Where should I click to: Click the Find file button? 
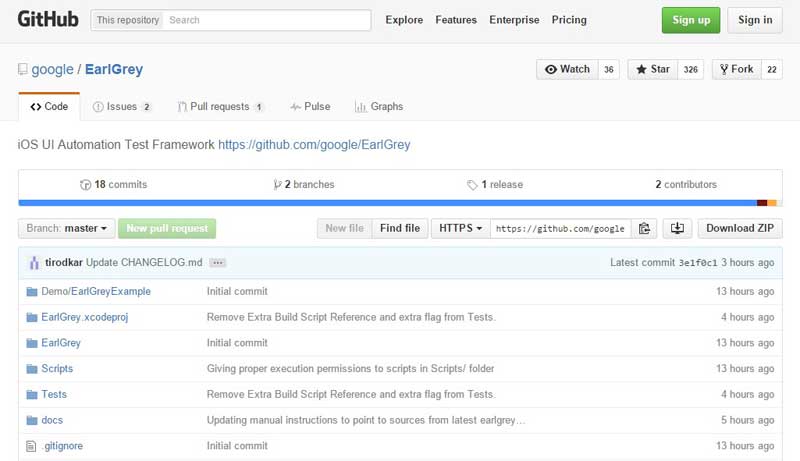(400, 228)
